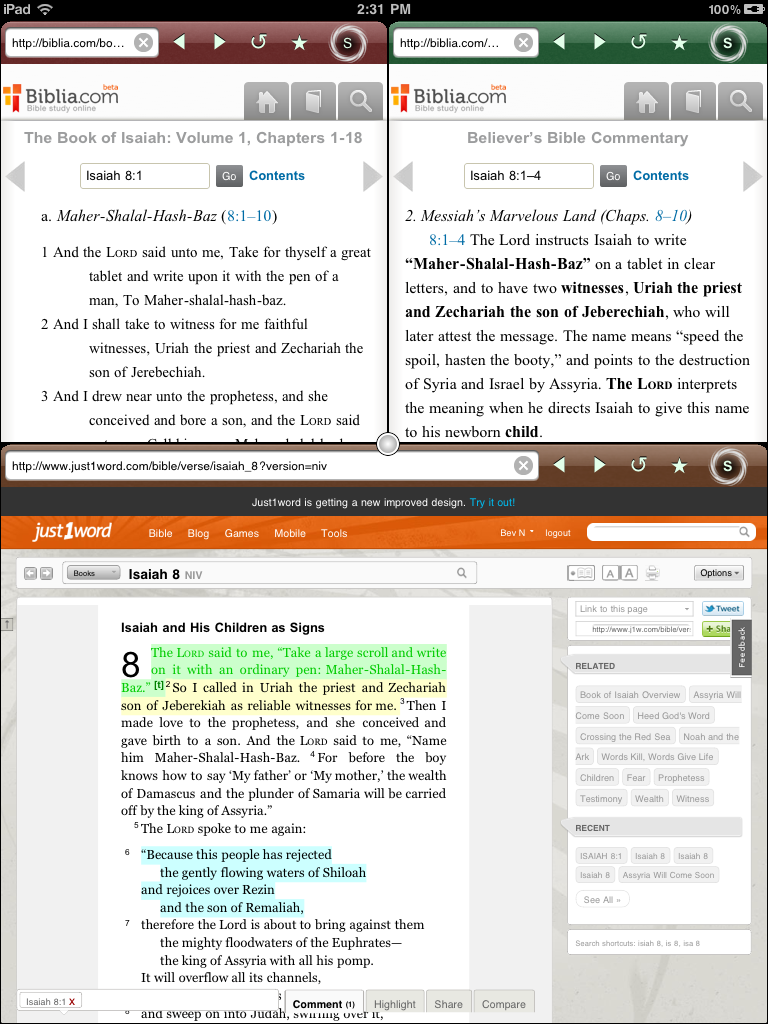
Task: Go back in the top-right browser pane
Action: tap(559, 42)
